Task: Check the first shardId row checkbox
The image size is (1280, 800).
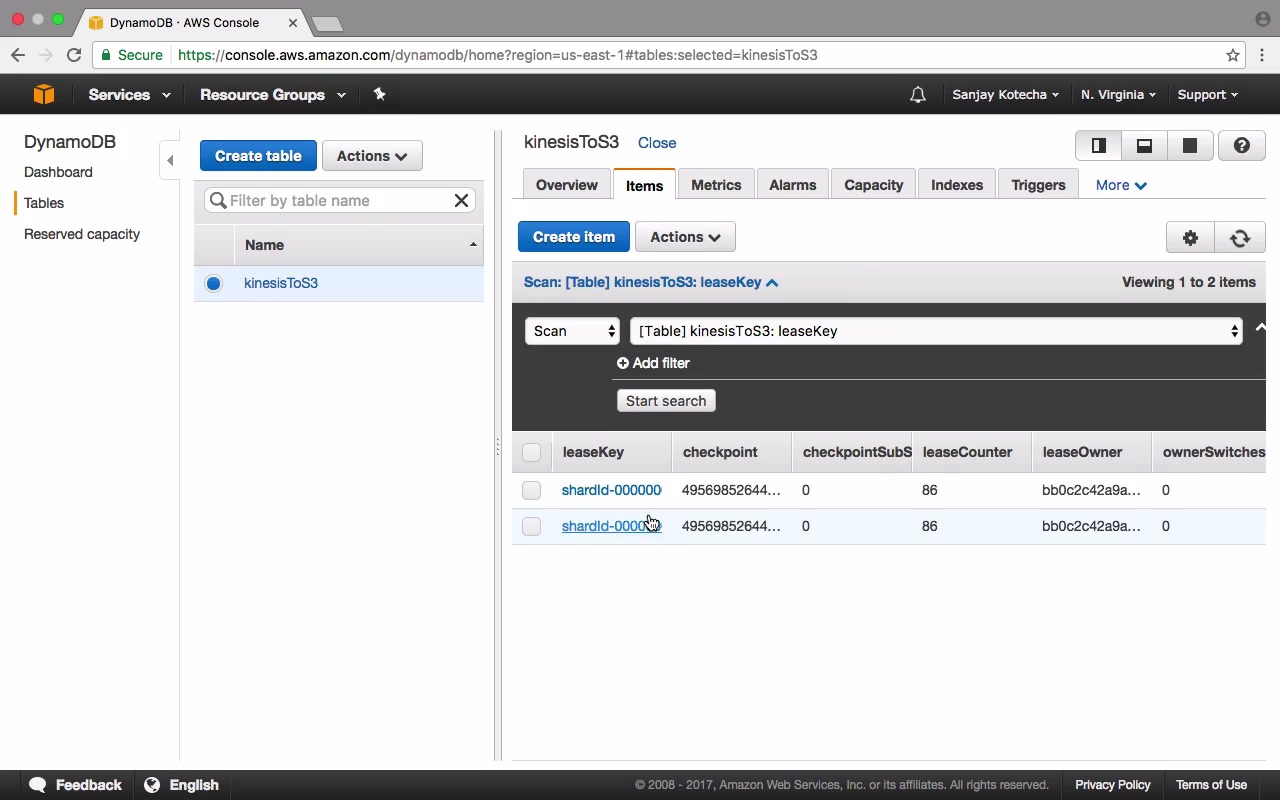Action: 531,490
